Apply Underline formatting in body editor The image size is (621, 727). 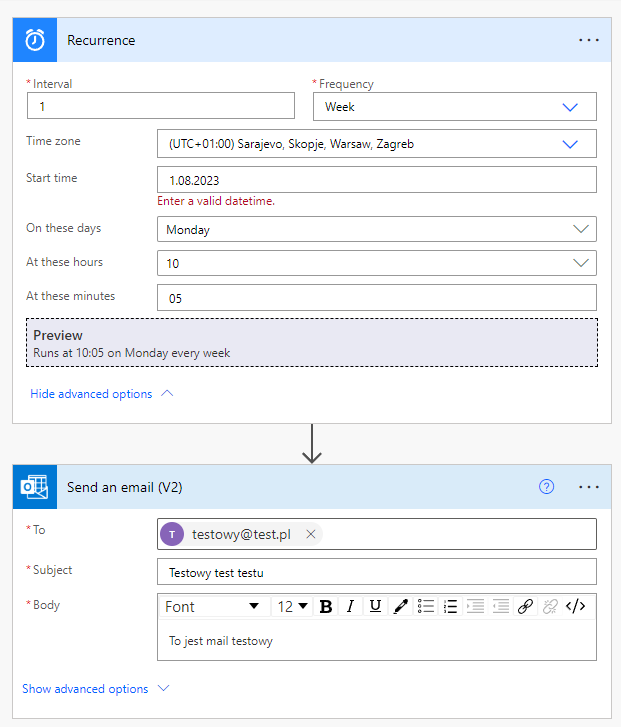[x=375, y=606]
